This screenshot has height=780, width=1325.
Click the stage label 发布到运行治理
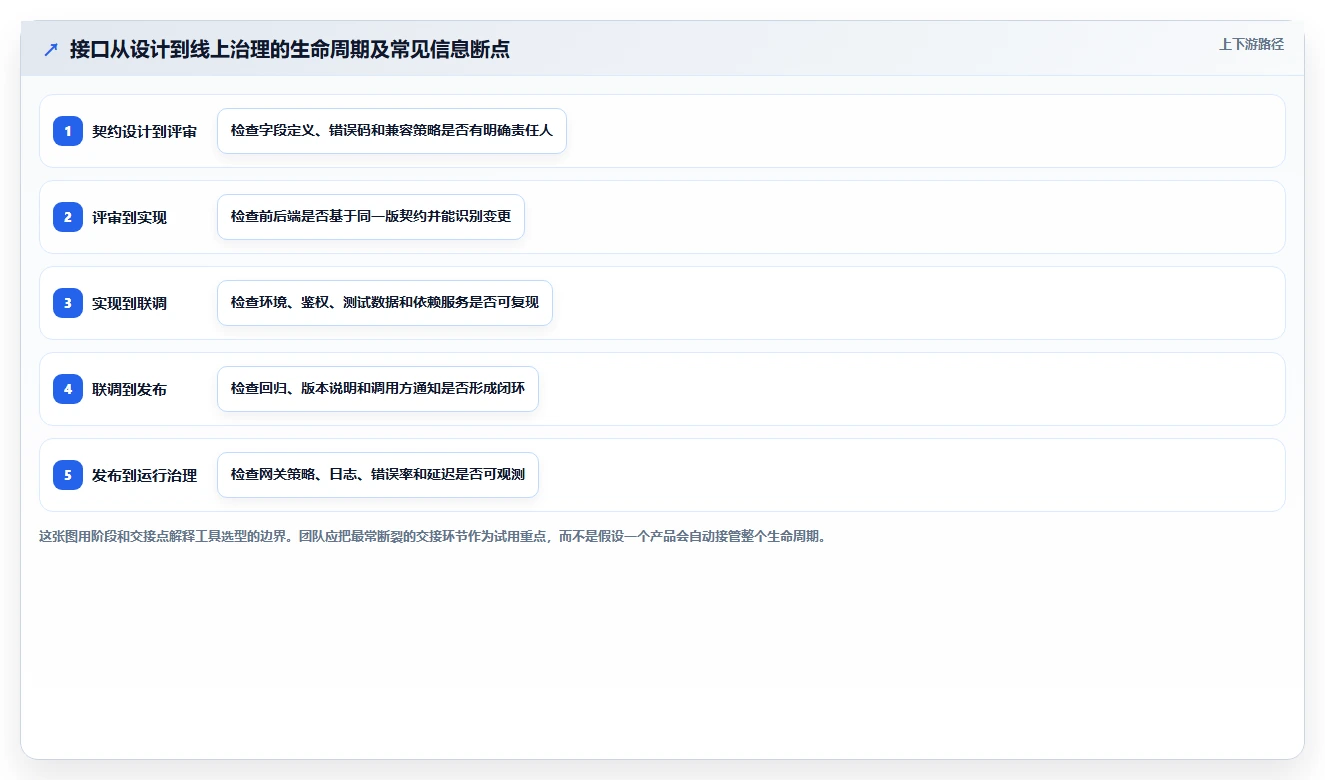[x=144, y=476]
